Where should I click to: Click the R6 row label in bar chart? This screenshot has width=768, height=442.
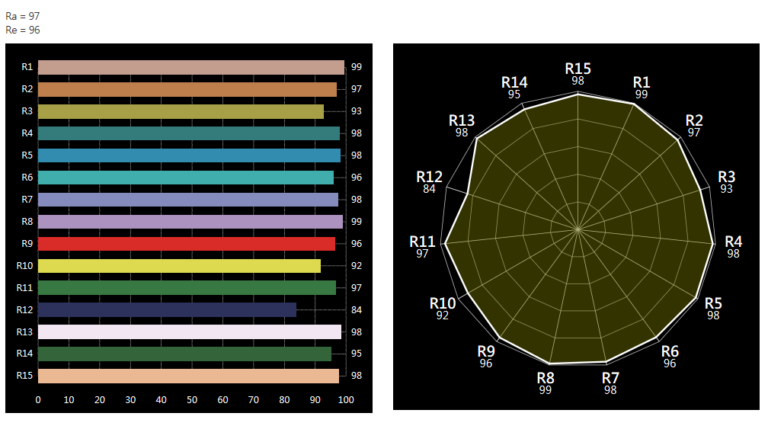26,177
